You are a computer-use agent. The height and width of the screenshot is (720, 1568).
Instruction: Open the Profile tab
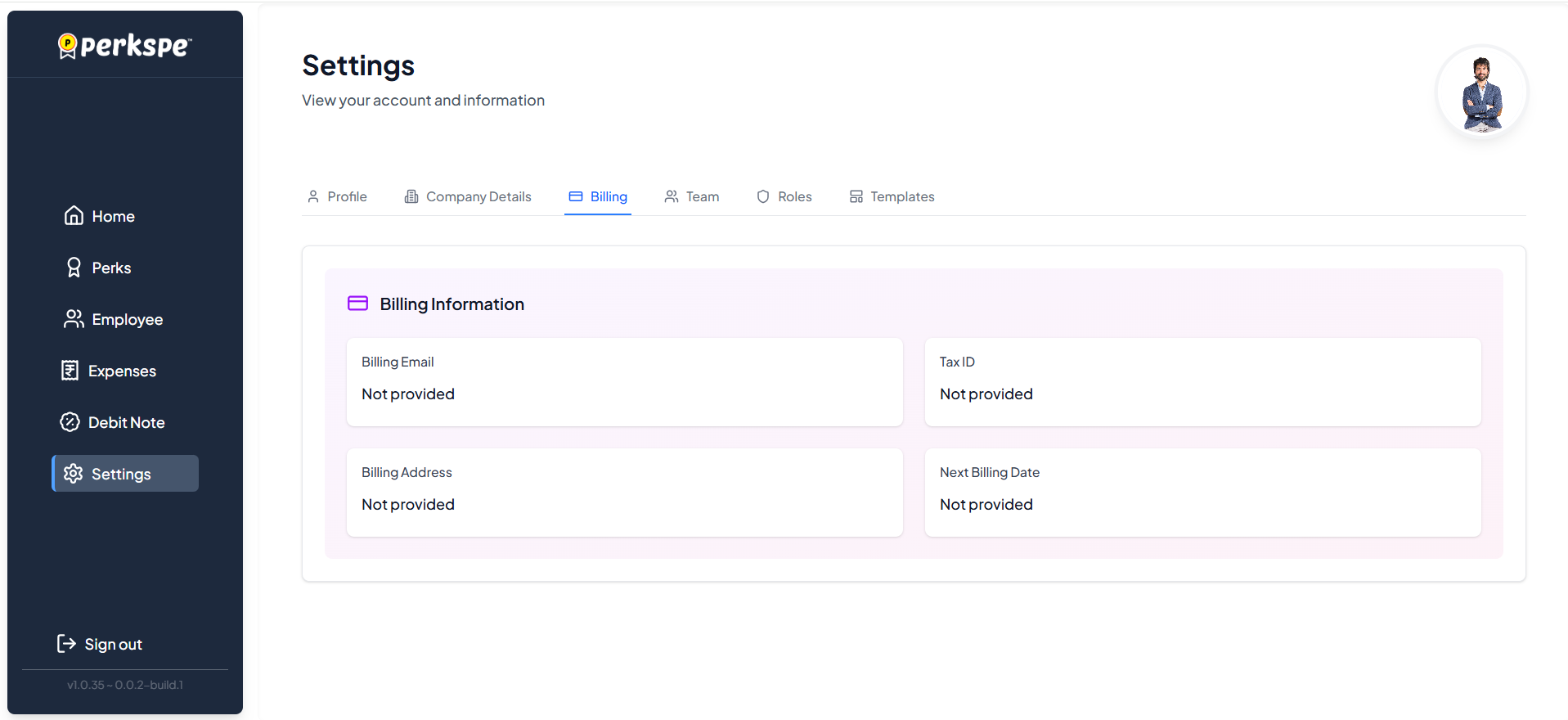337,196
